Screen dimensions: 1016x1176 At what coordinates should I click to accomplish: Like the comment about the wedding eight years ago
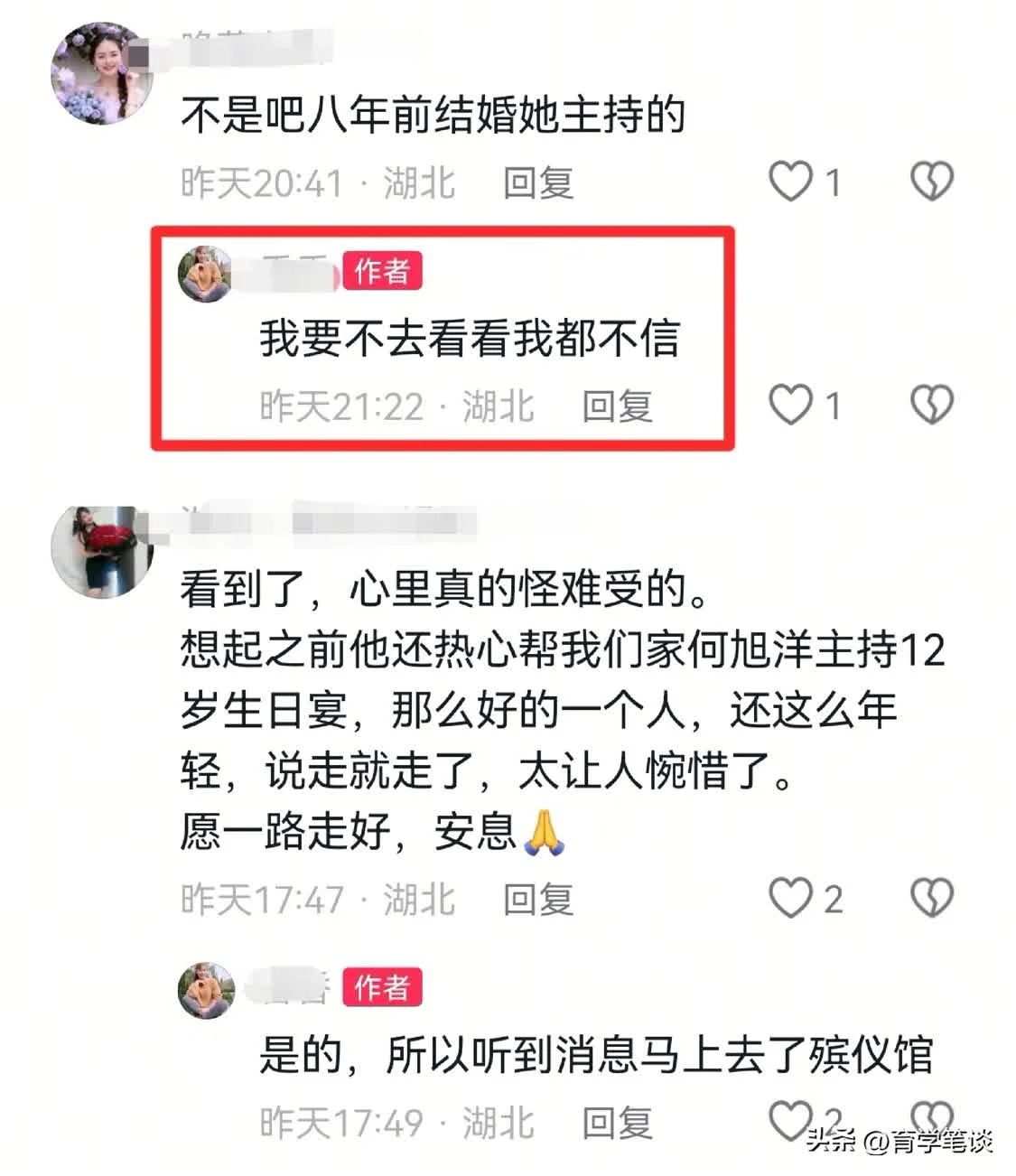click(791, 182)
